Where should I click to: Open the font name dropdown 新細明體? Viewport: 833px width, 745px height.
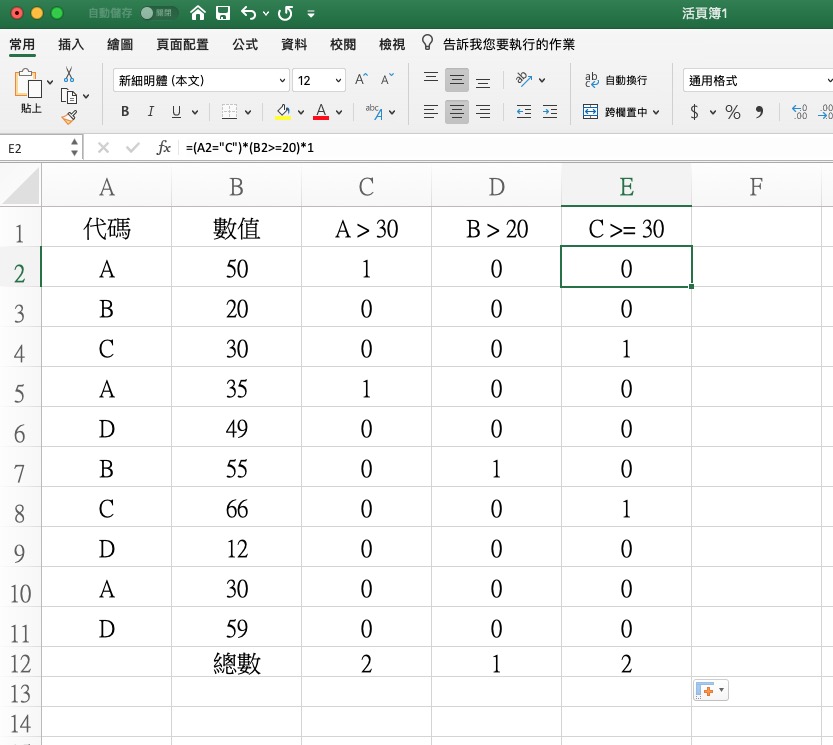[201, 80]
